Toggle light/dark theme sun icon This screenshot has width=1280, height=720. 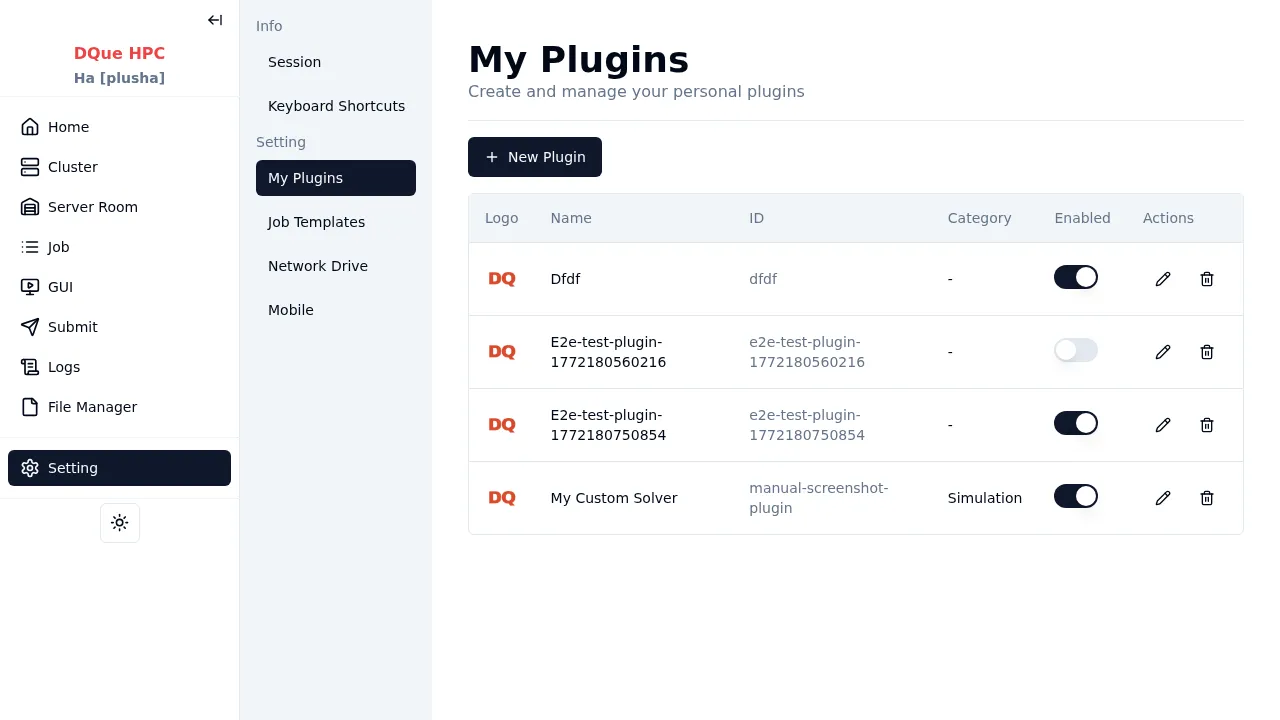[x=120, y=523]
